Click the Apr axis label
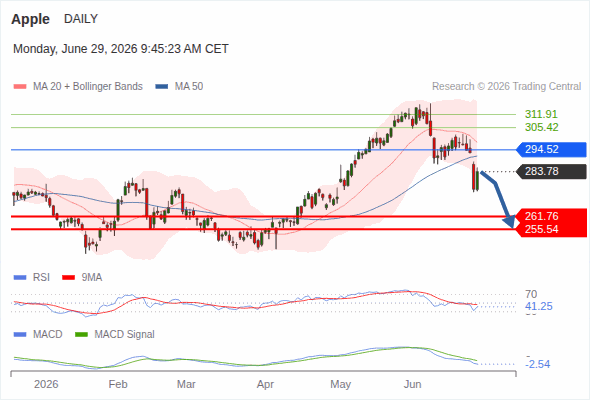This screenshot has height=400, width=590. (x=265, y=384)
